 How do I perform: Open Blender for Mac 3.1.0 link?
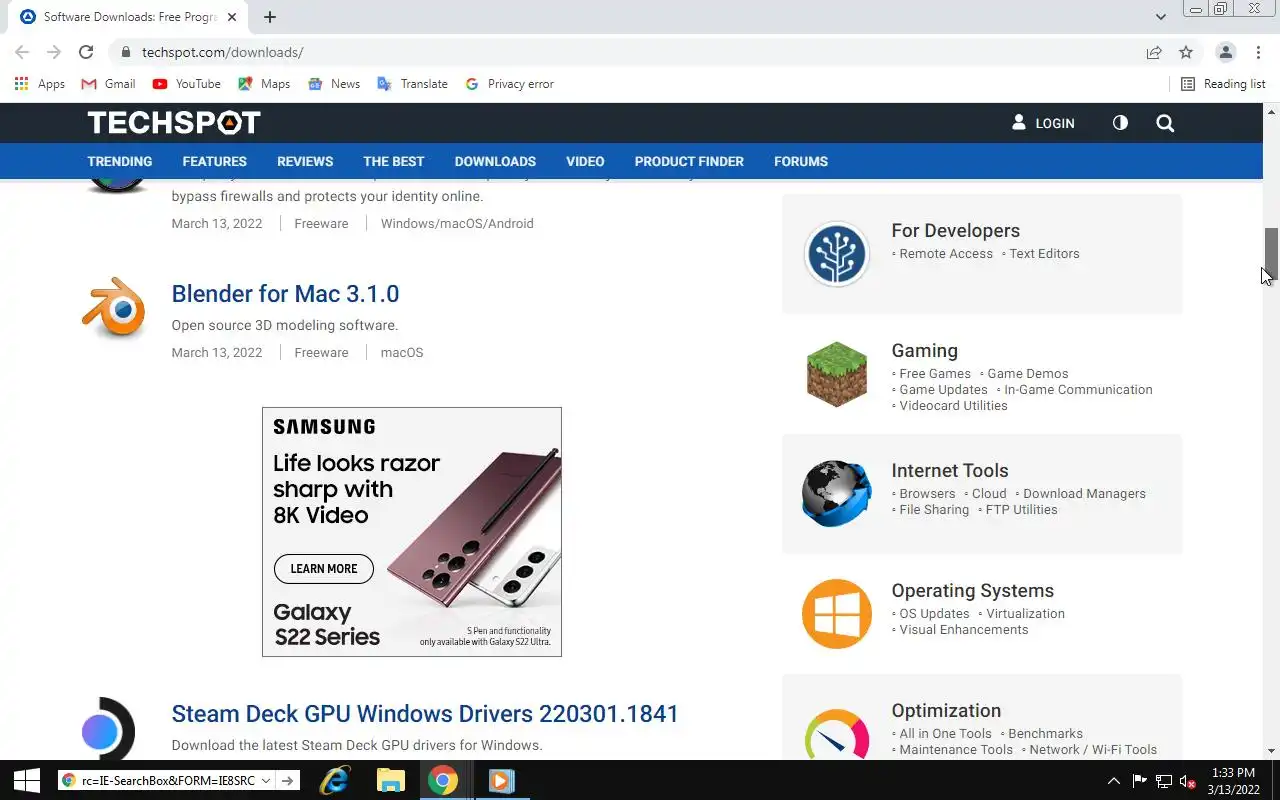285,294
